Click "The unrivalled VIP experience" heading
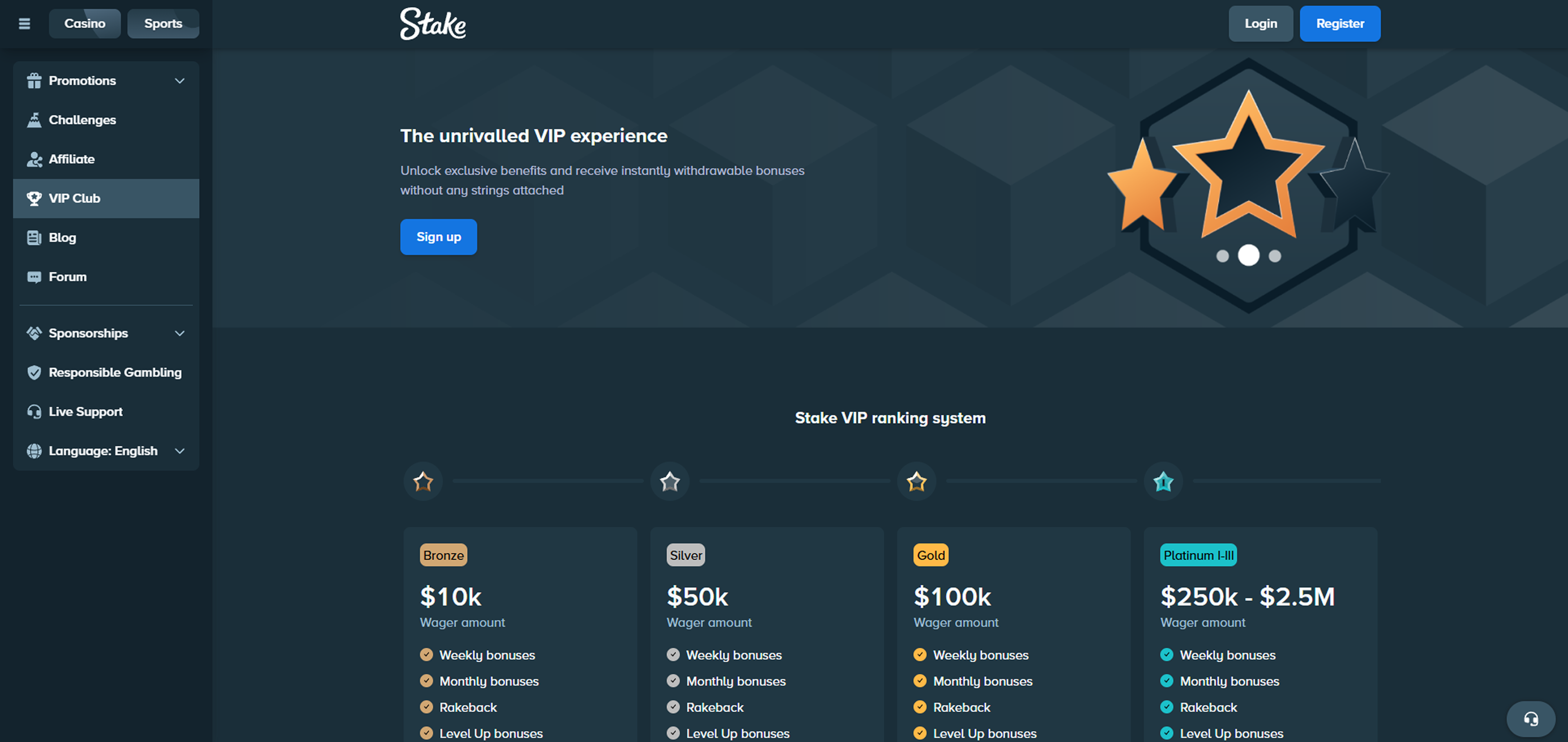The width and height of the screenshot is (1568, 742). (x=534, y=136)
